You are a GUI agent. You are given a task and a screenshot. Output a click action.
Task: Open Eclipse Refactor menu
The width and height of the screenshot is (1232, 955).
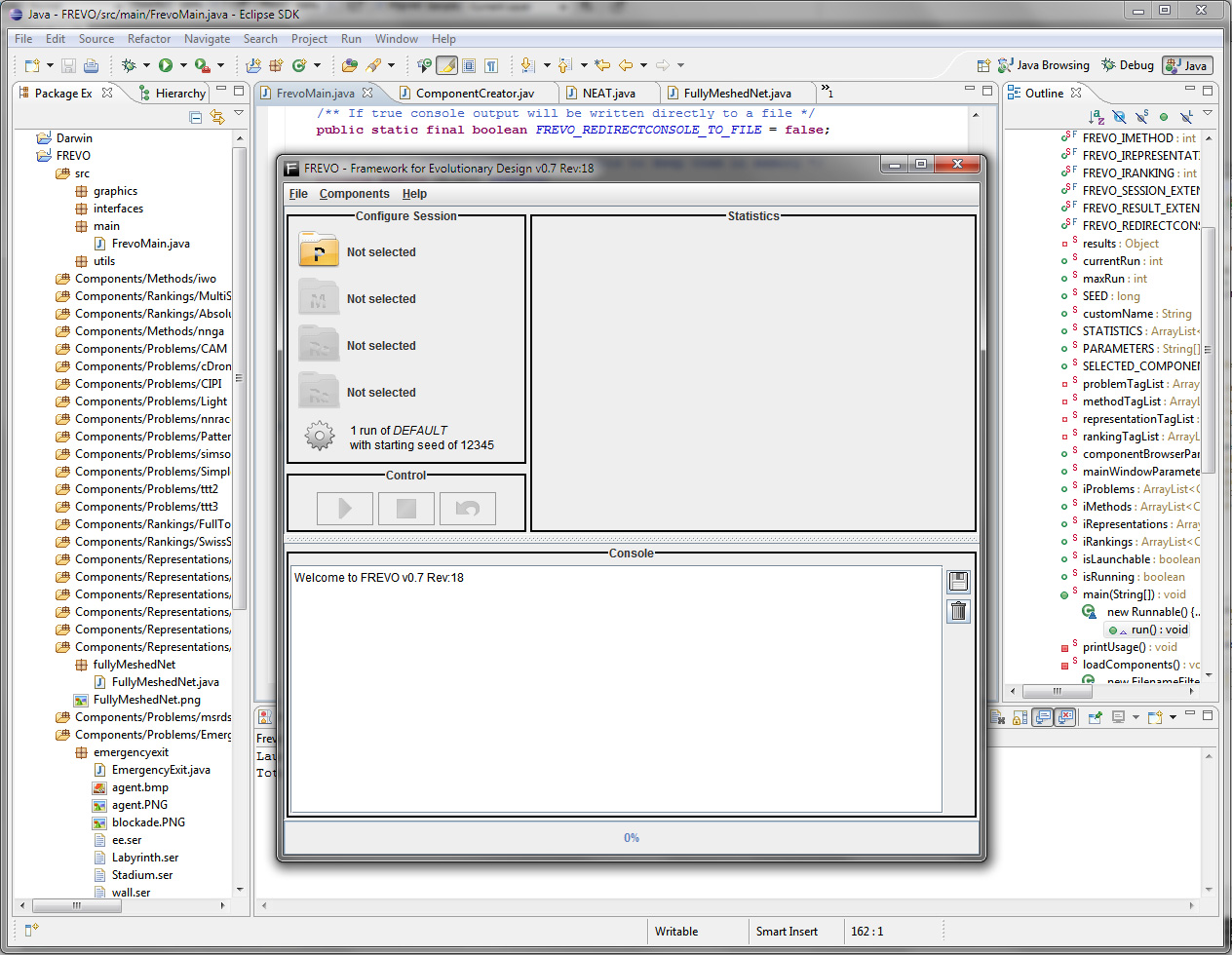click(149, 39)
